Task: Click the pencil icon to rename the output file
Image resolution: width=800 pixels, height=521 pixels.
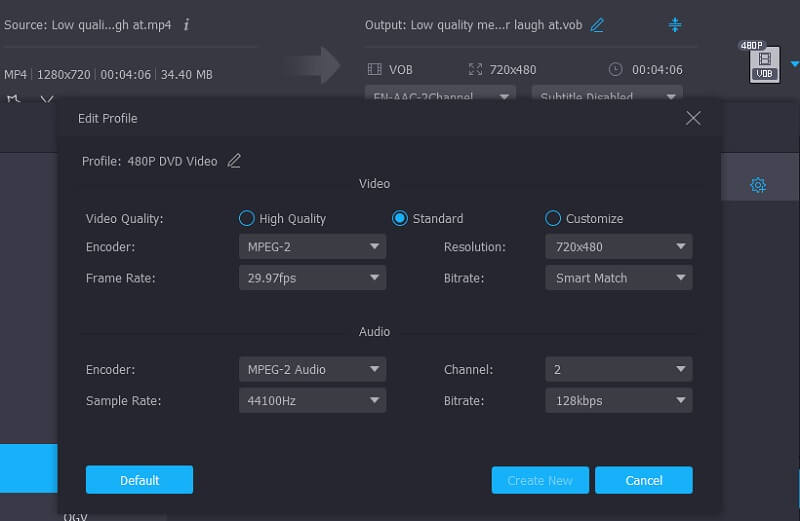Action: point(597,25)
